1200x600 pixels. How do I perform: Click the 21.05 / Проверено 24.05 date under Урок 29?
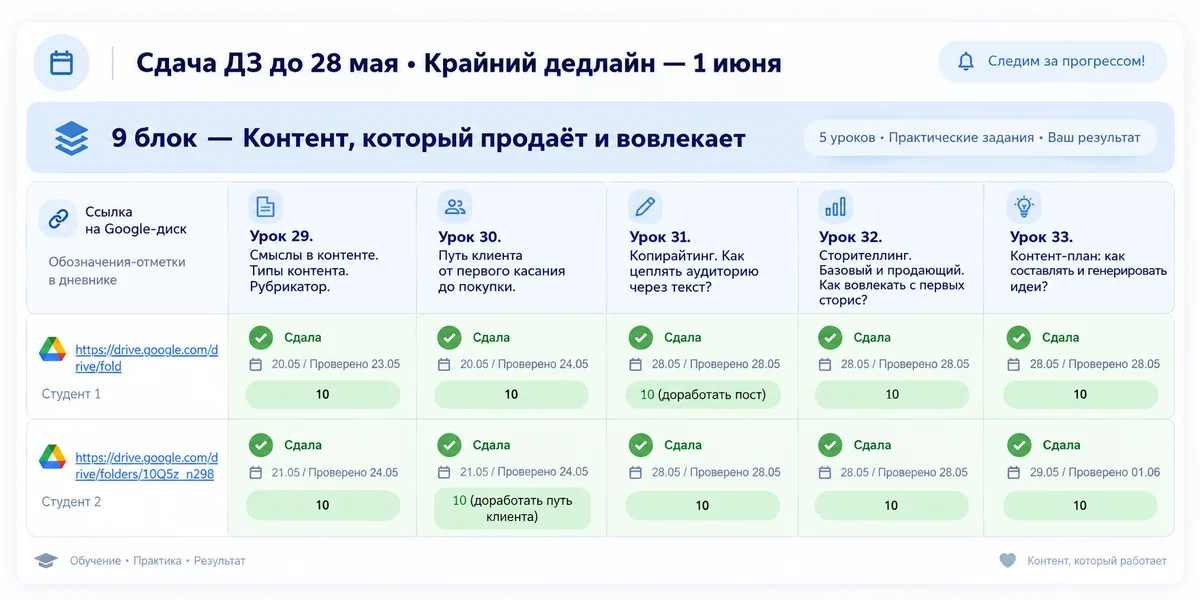coord(334,472)
